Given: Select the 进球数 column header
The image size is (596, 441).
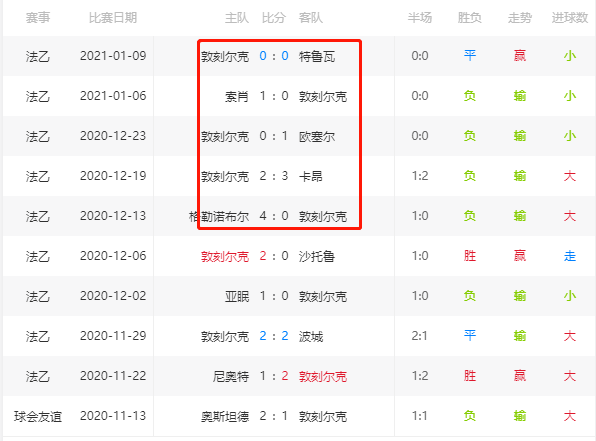Looking at the screenshot, I should click(x=570, y=18).
